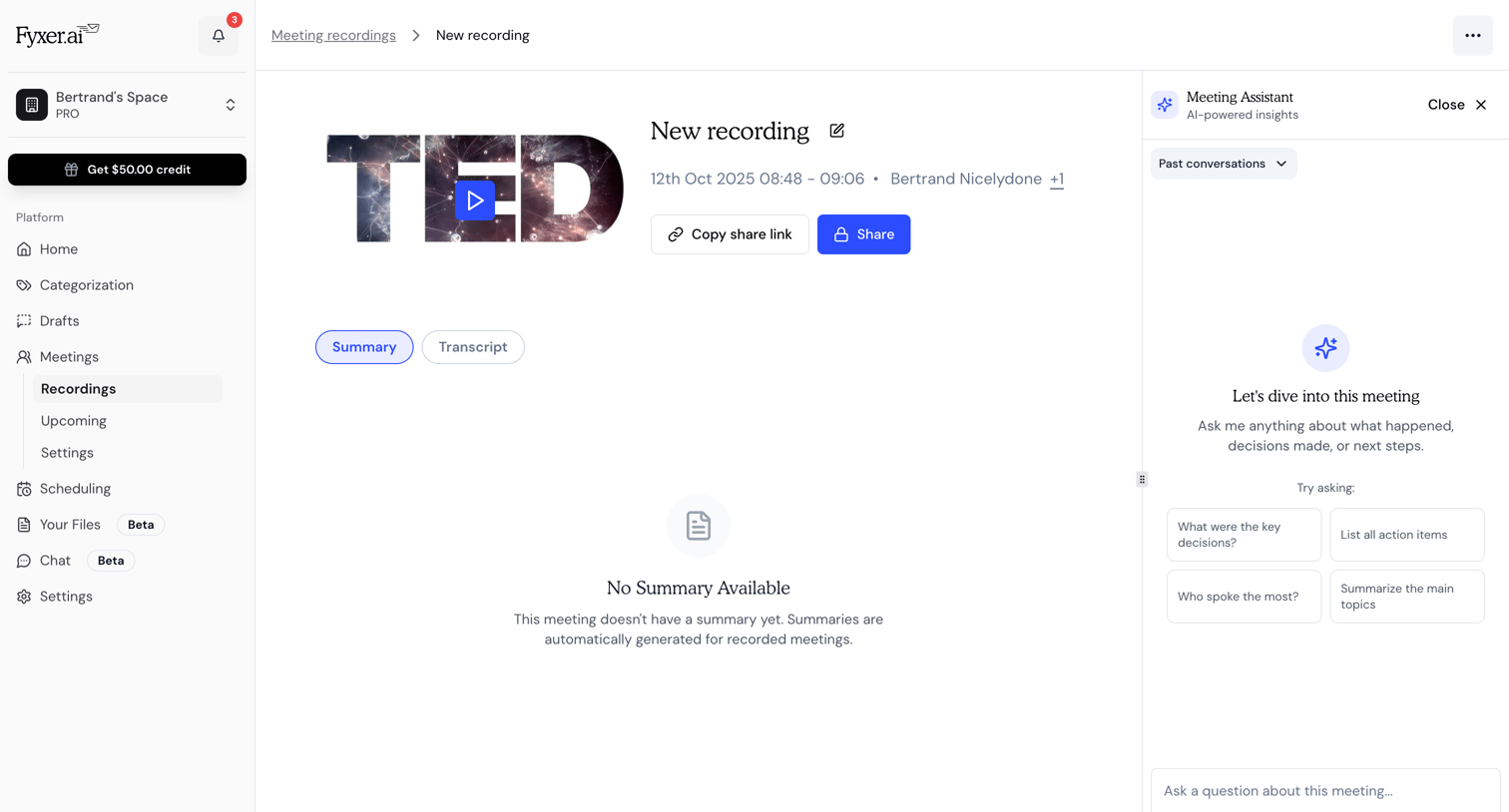Screen dimensions: 1509x812
Task: Click the Bertrand Nicelydone participant name
Action: click(x=966, y=180)
